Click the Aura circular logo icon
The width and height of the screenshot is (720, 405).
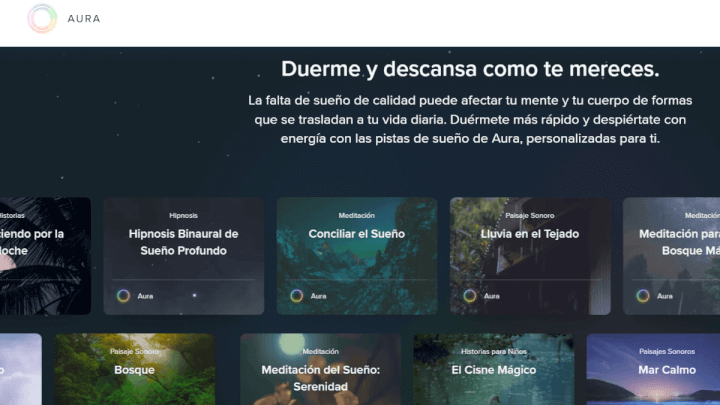pos(42,19)
